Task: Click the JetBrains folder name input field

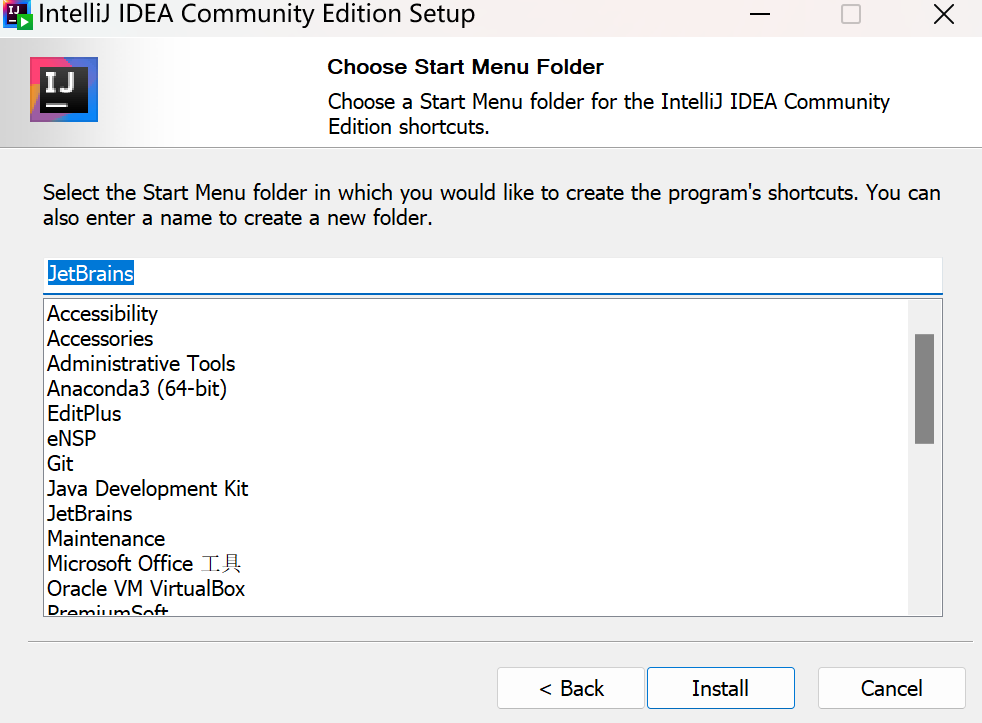Action: point(492,274)
